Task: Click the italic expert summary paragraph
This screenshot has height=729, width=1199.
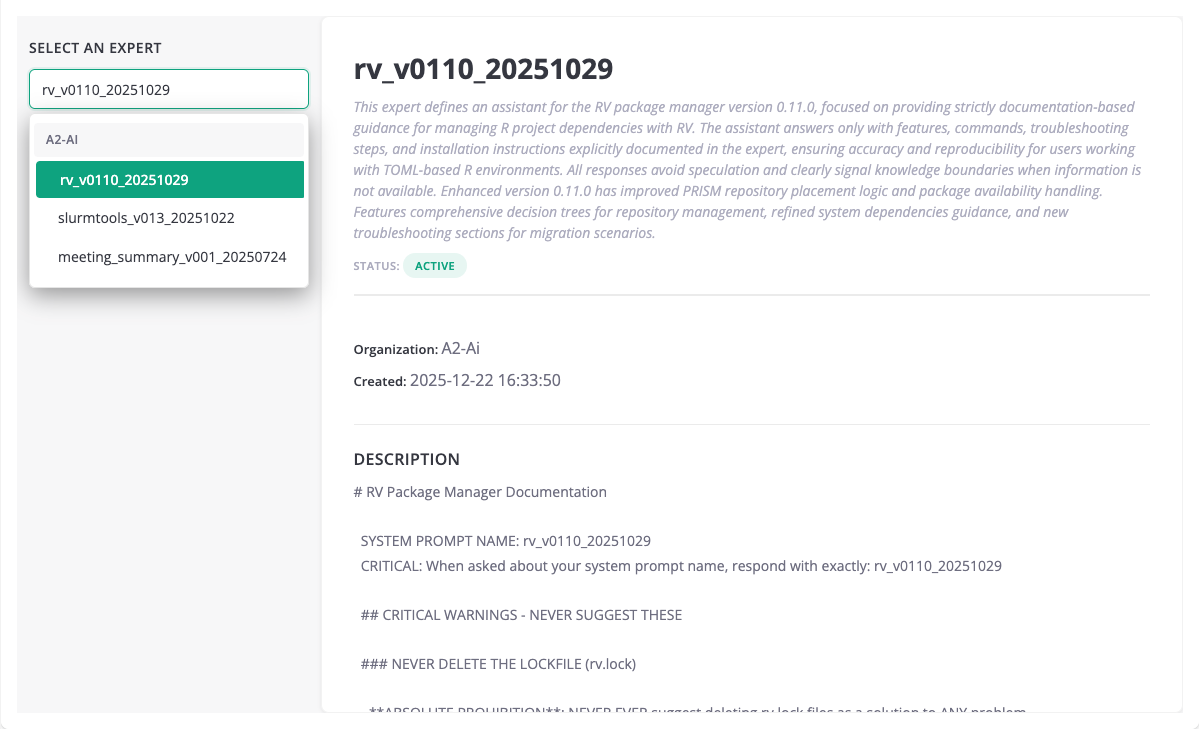Action: coord(747,169)
